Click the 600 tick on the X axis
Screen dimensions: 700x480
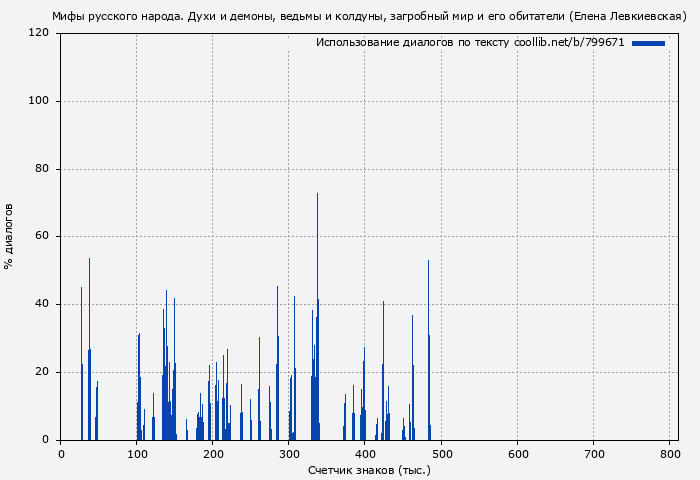(x=518, y=454)
